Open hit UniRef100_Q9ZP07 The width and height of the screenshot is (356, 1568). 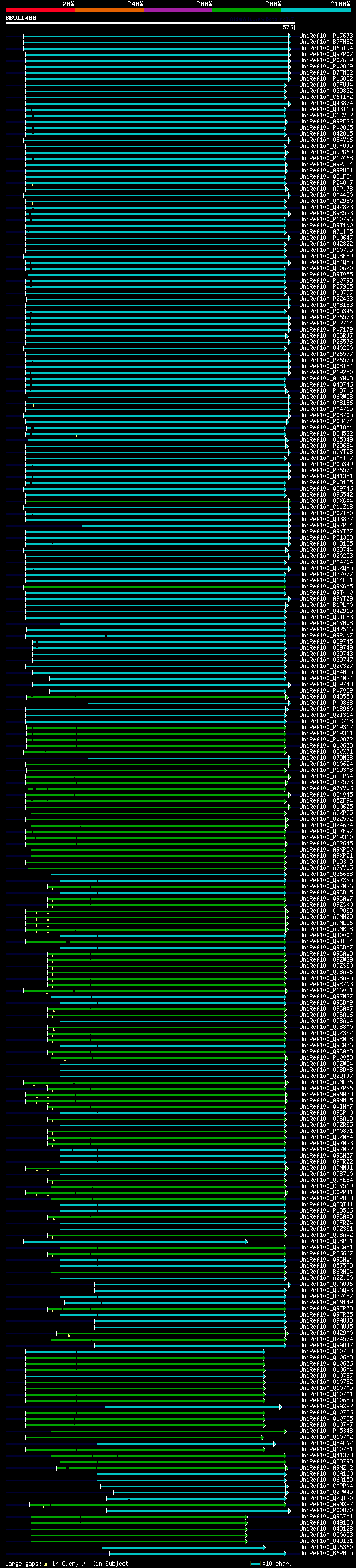pos(326,54)
